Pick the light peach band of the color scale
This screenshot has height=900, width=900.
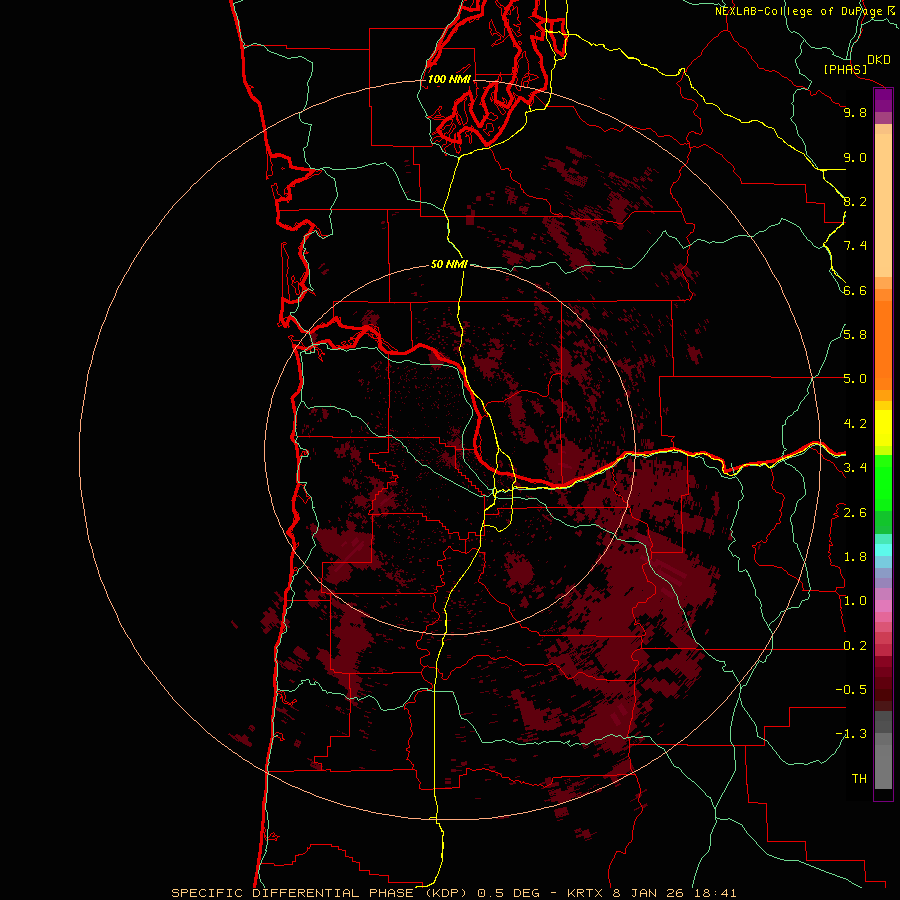[883, 205]
